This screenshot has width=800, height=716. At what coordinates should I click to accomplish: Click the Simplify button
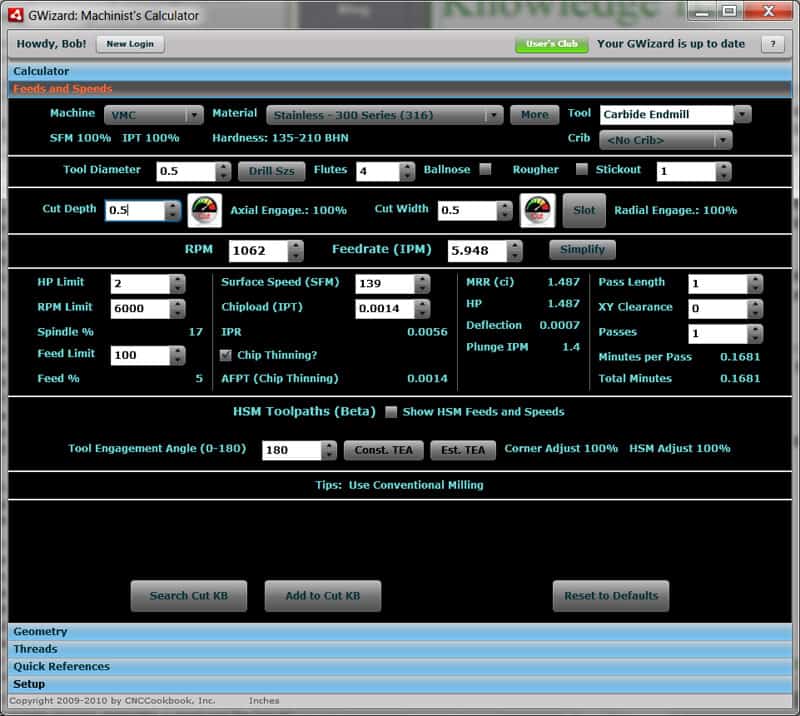(582, 249)
